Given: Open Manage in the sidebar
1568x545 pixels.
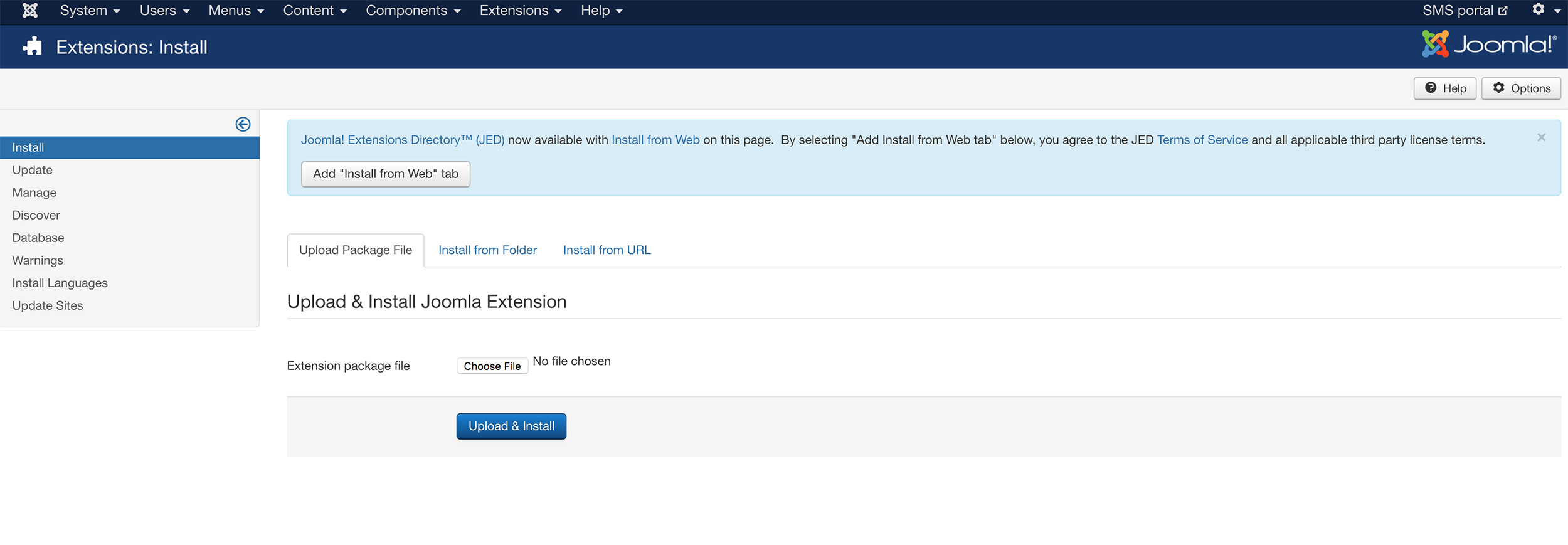Looking at the screenshot, I should 130,193.
